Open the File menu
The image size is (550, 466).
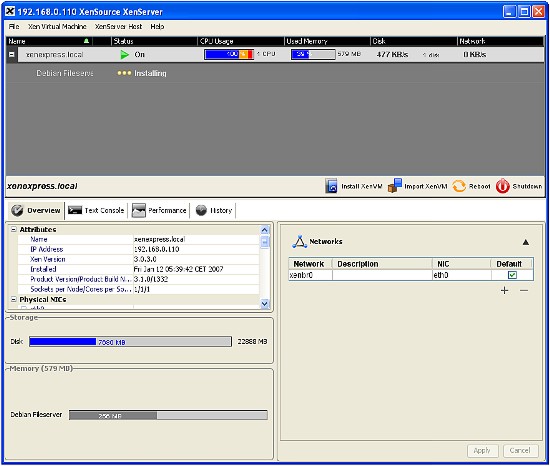[14, 27]
